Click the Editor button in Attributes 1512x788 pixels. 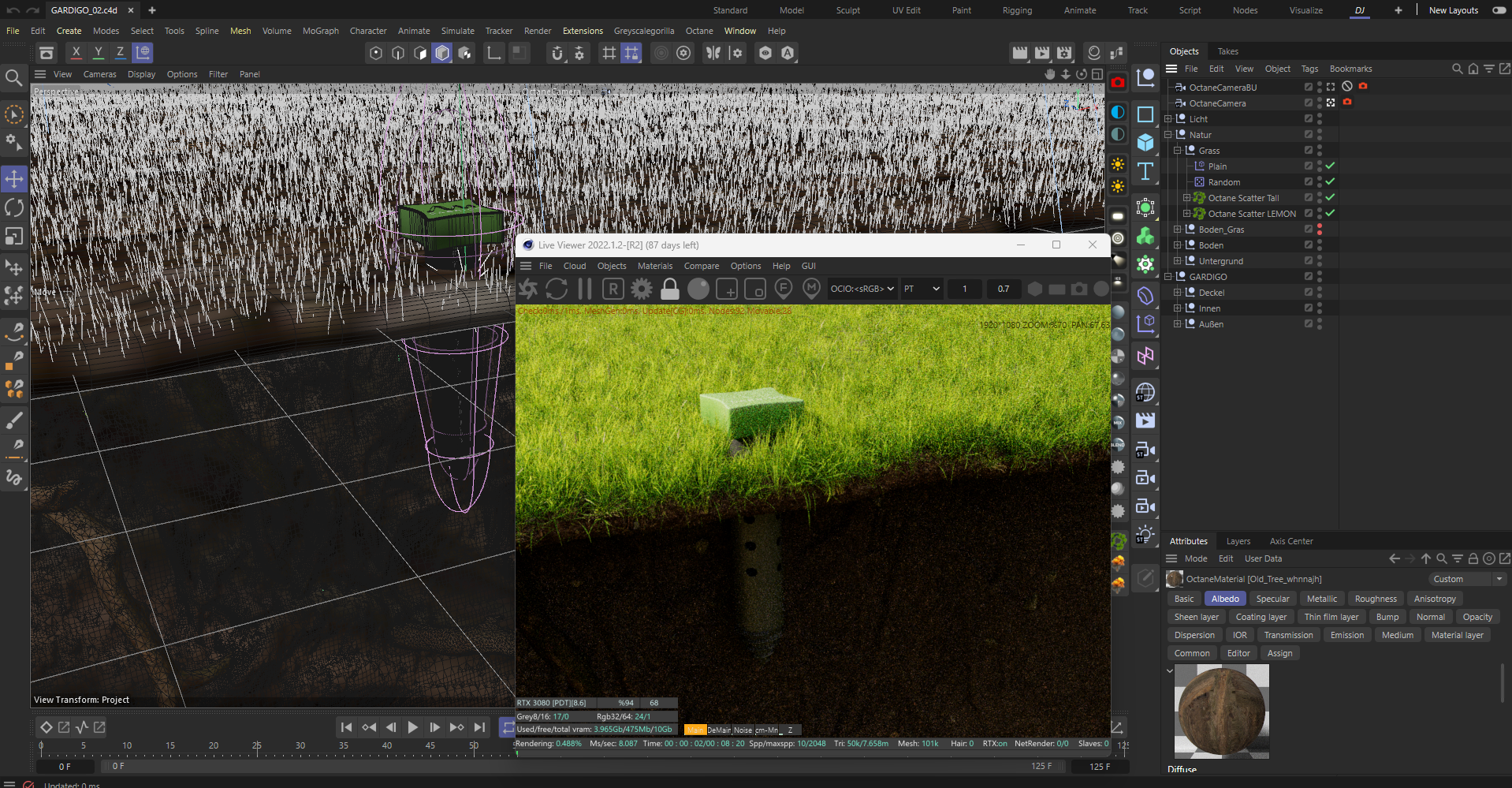[1238, 653]
